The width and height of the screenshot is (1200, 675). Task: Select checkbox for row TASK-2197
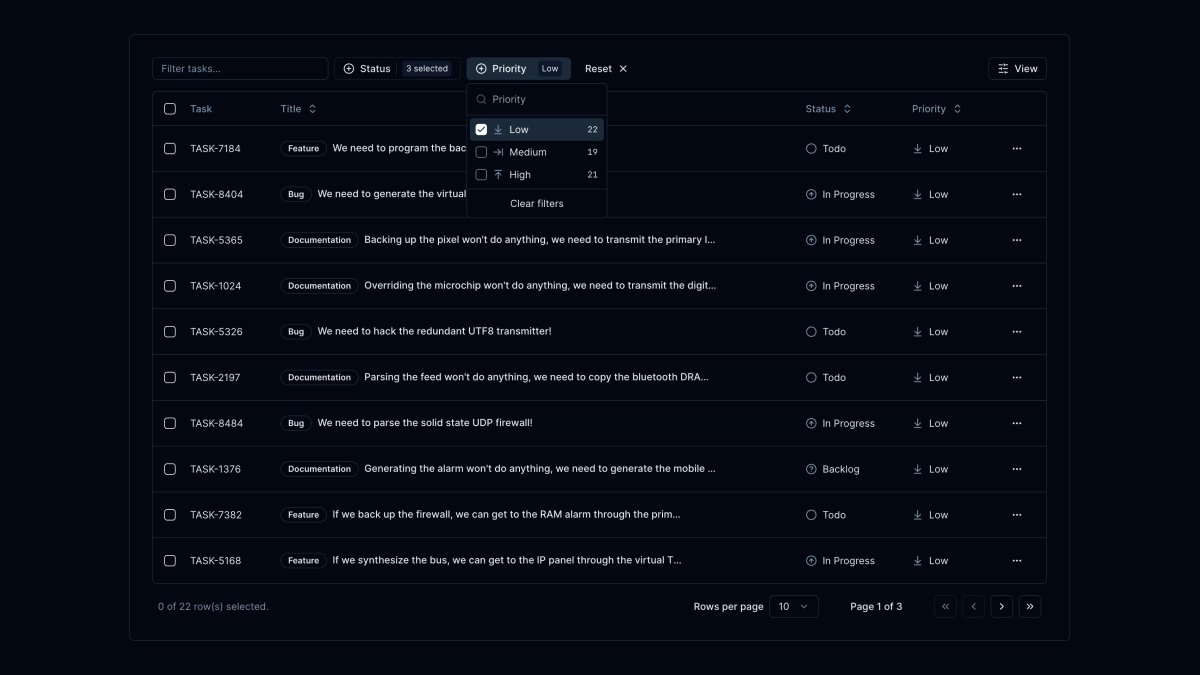click(x=170, y=377)
